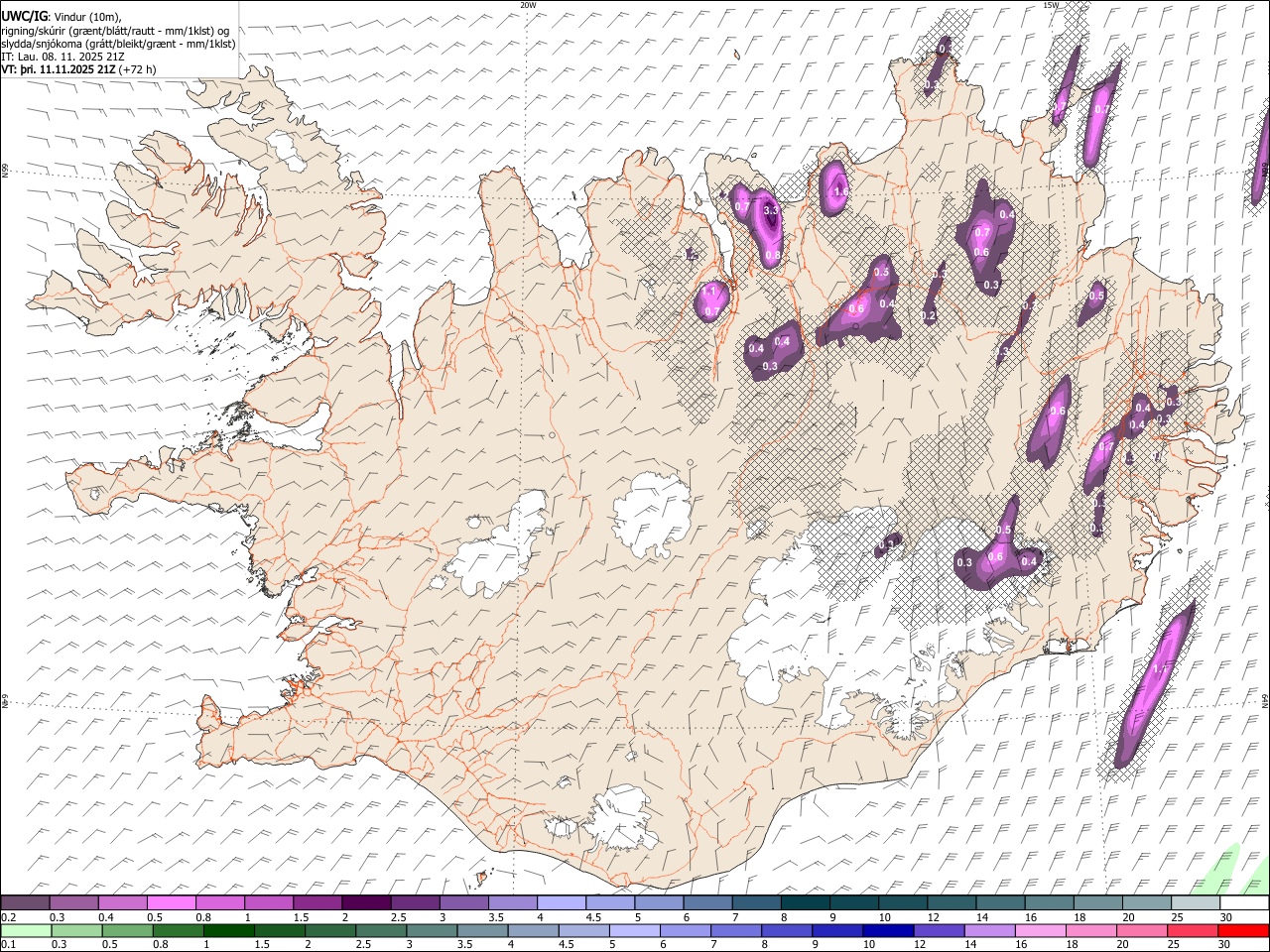The height and width of the screenshot is (952, 1270).
Task: Pick the royal blue swatch labeled 8 in lower scale
Action: point(789,931)
